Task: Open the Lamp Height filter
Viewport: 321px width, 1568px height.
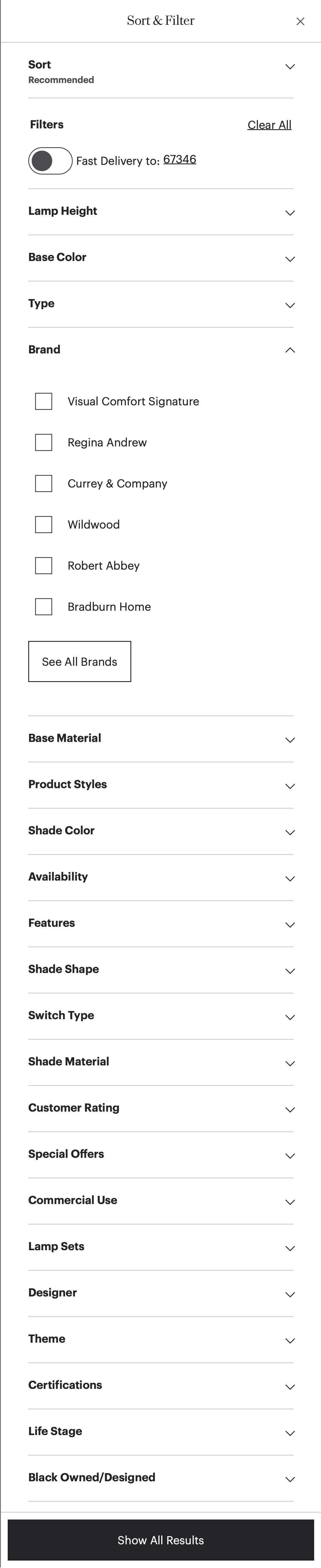Action: [x=290, y=213]
